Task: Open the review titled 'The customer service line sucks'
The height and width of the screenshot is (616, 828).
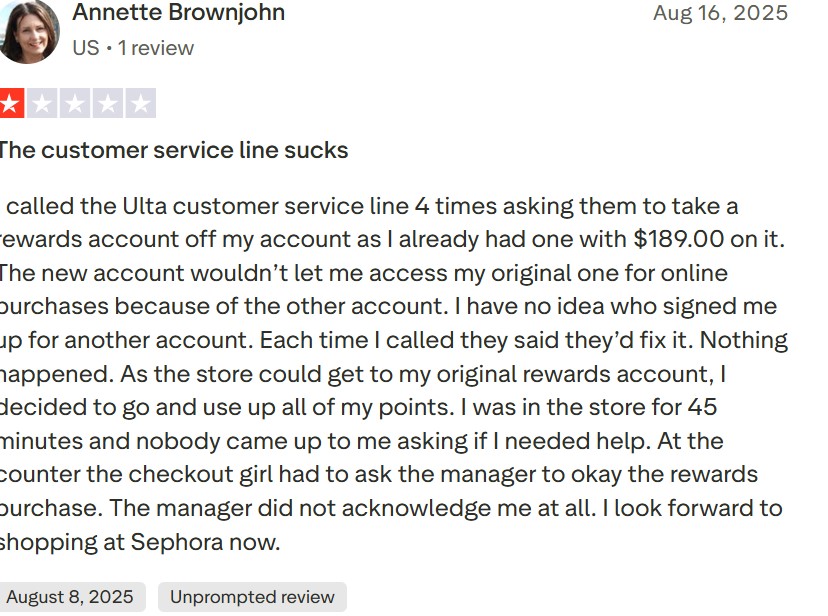Action: click(x=172, y=150)
